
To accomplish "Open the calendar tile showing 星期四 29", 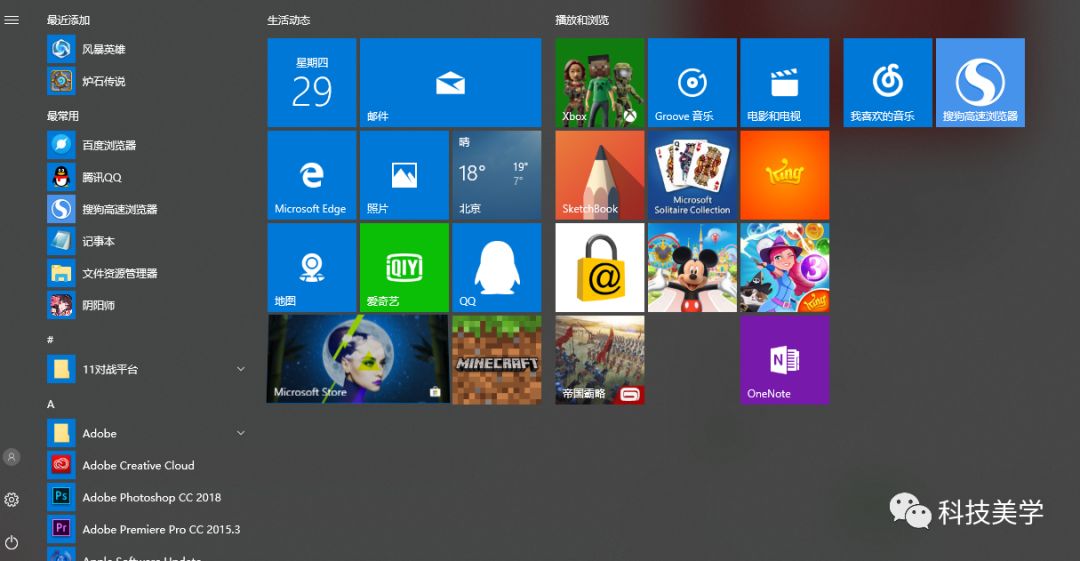I will (312, 83).
